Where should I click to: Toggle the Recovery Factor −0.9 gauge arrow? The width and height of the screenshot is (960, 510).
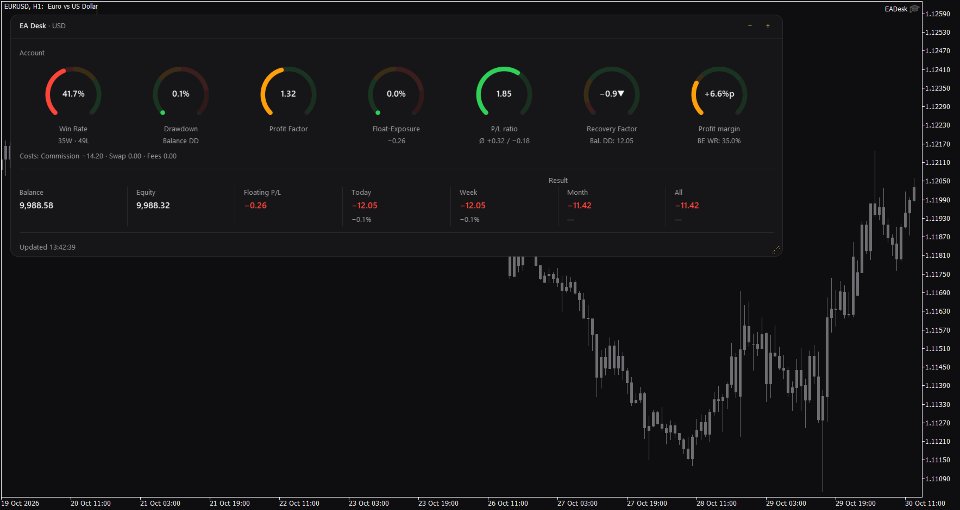620,94
